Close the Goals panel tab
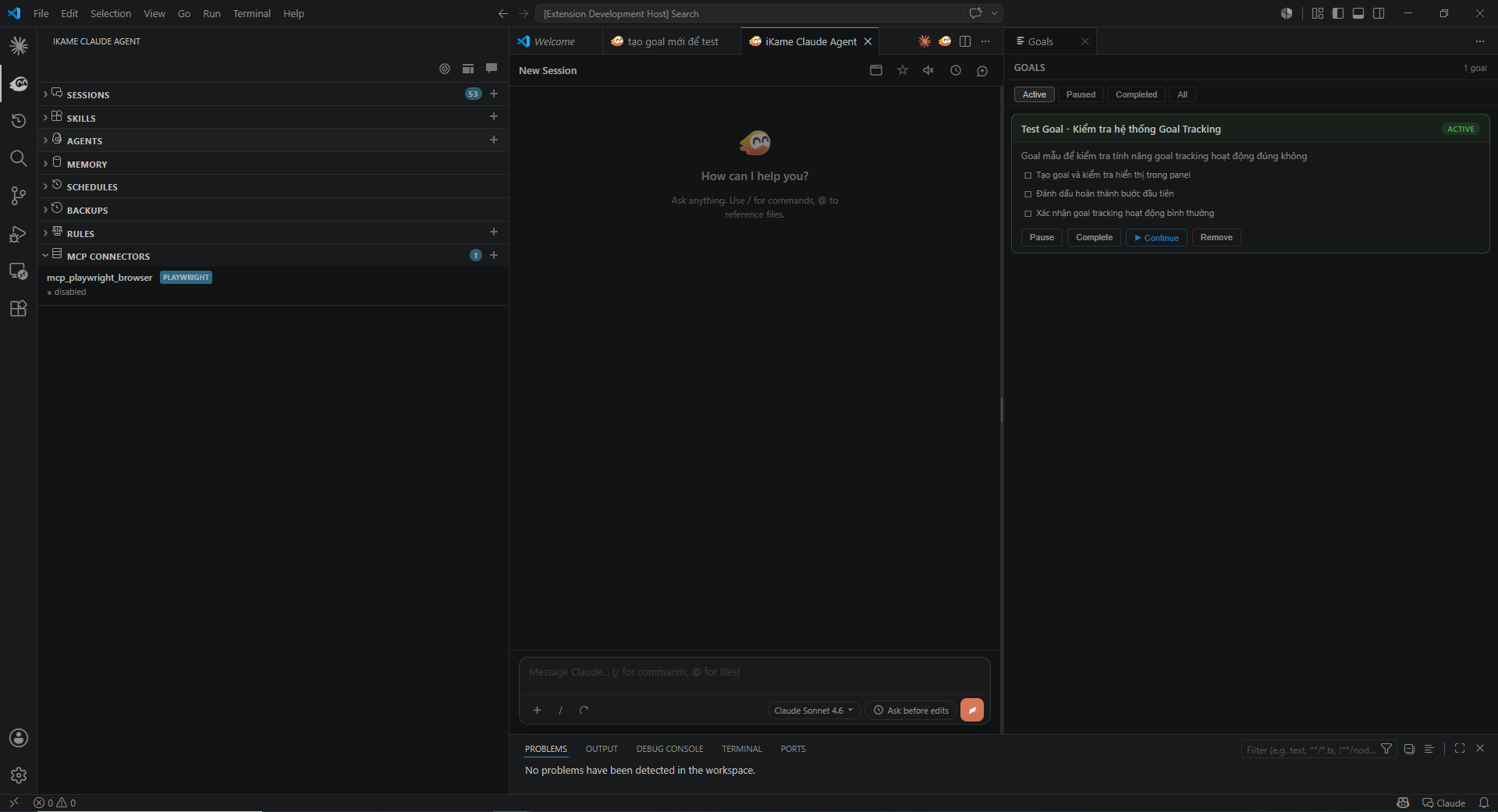This screenshot has width=1498, height=812. (x=1084, y=41)
